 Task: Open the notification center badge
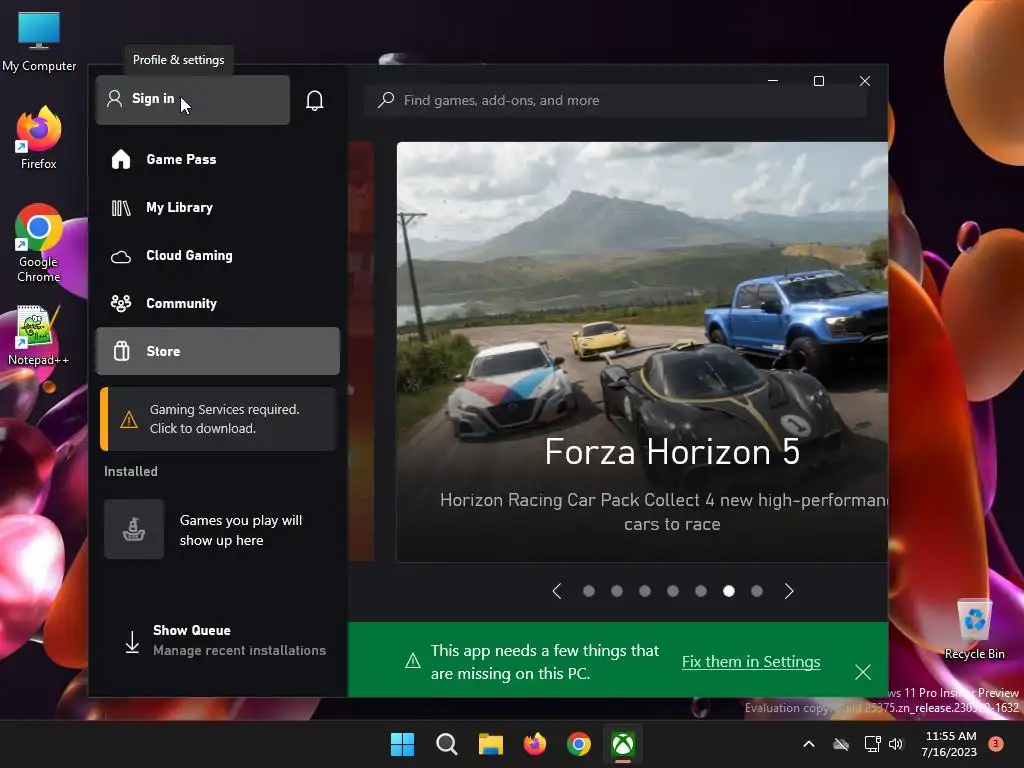coord(996,744)
